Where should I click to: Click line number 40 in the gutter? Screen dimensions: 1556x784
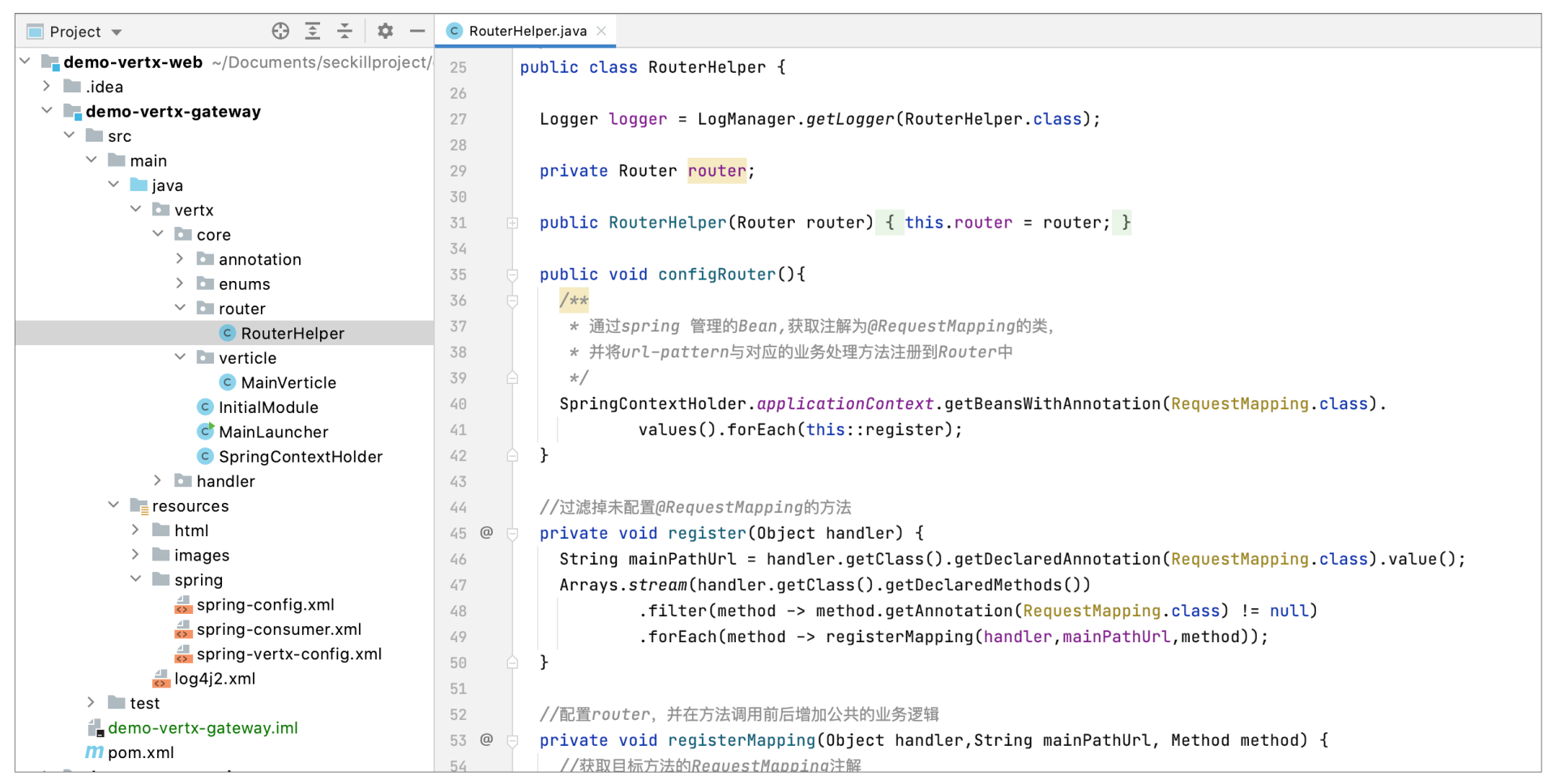click(459, 404)
